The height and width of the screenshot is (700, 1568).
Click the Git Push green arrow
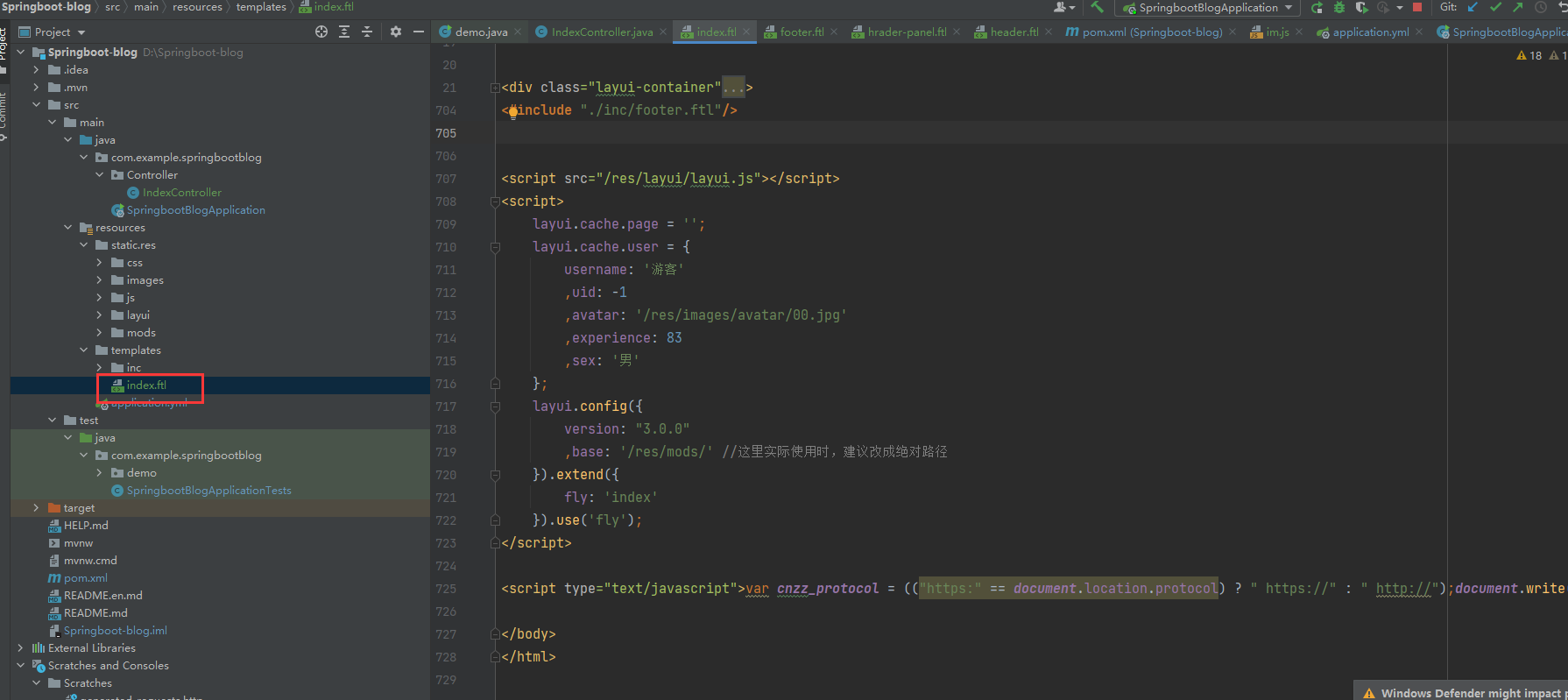(x=1517, y=7)
